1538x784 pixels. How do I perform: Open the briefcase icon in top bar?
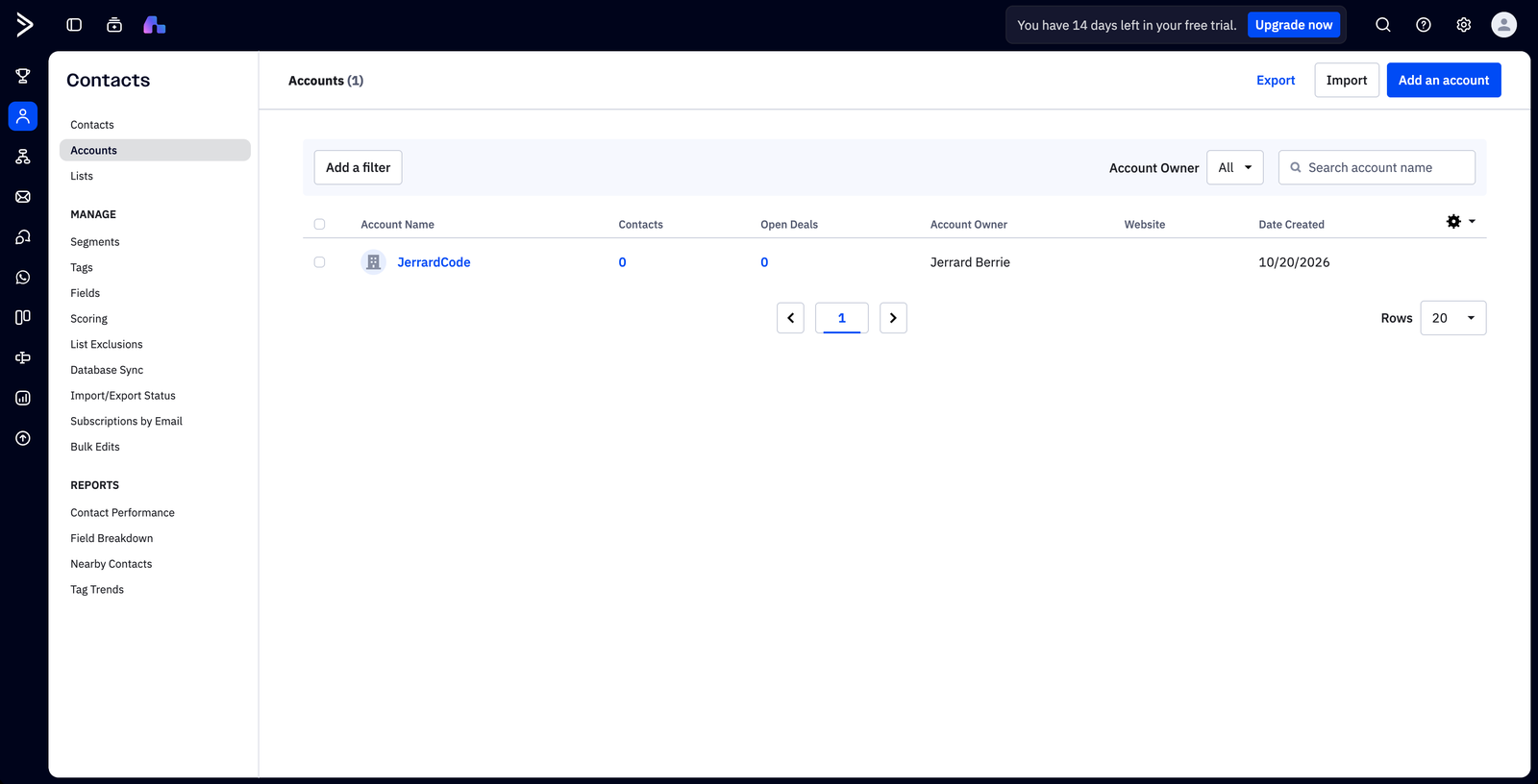(114, 25)
